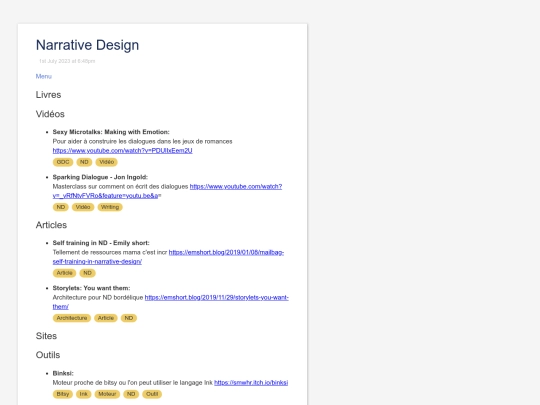
Task: Click the ND tag under Binksi
Action: [x=131, y=394]
